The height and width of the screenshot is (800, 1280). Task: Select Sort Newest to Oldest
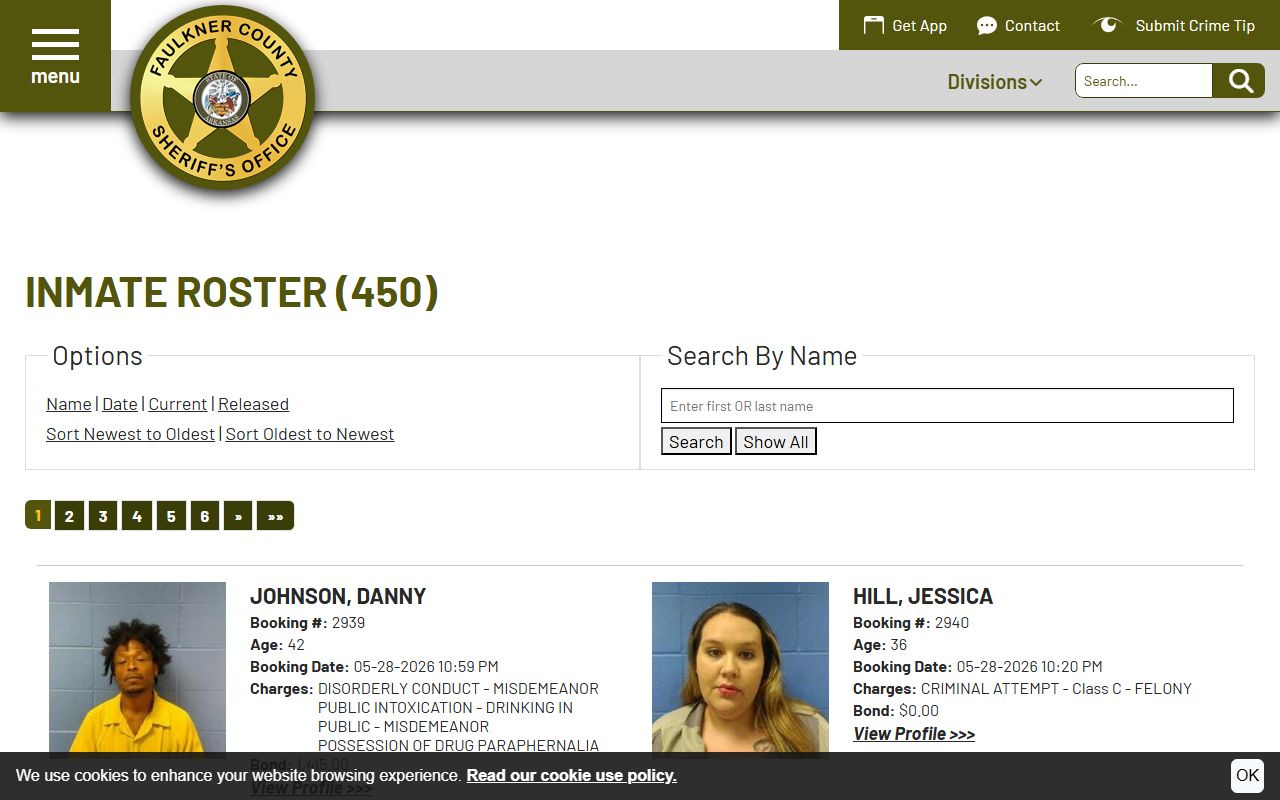pos(130,434)
